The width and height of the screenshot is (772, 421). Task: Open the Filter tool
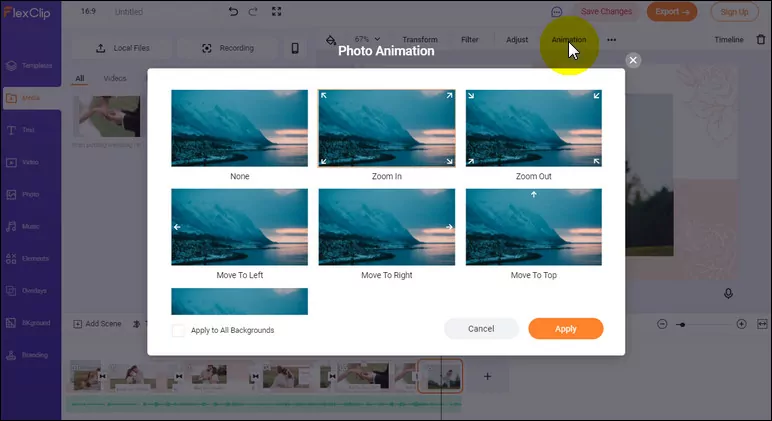[469, 39]
